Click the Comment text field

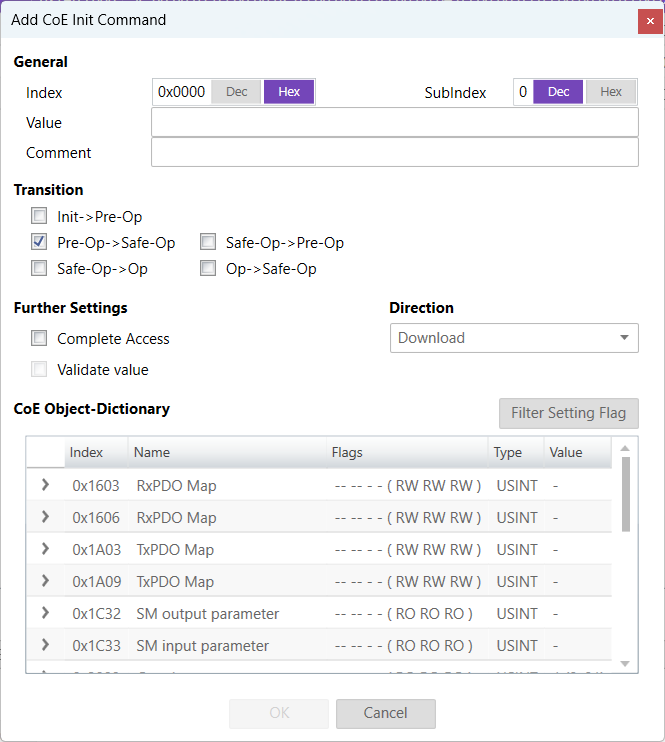(x=394, y=152)
